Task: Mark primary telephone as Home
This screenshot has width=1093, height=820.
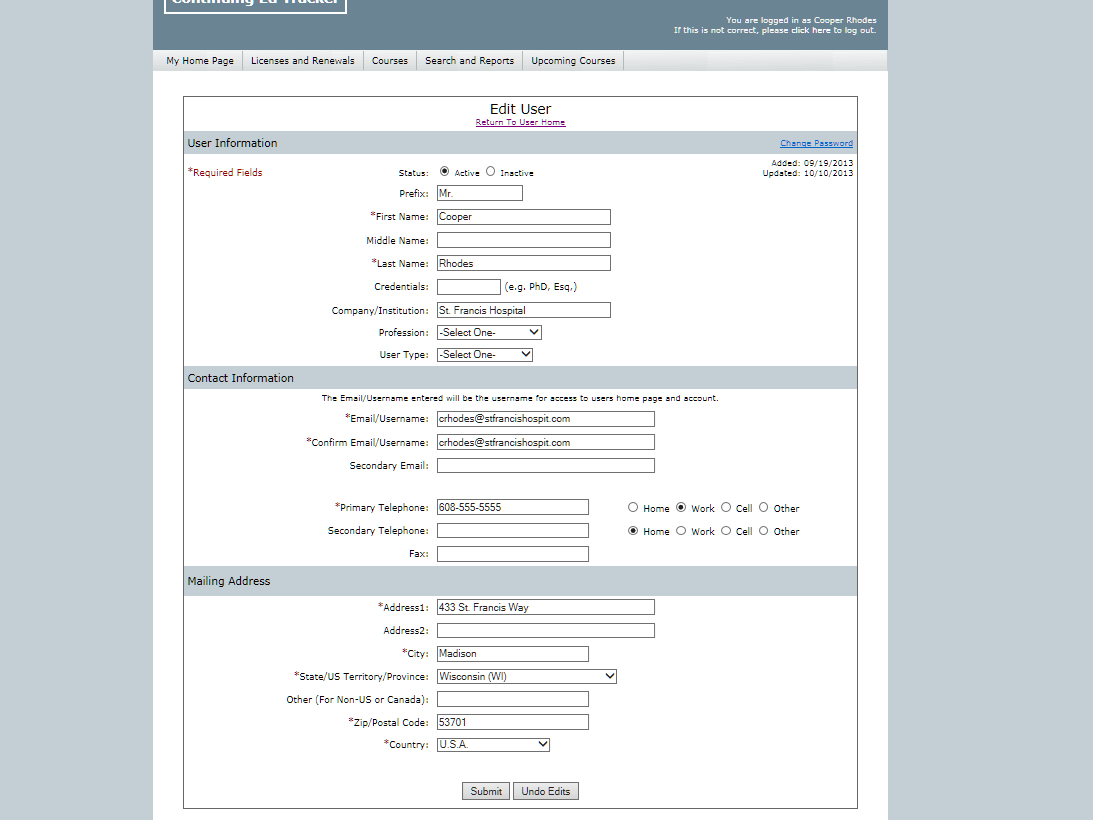Action: [633, 507]
